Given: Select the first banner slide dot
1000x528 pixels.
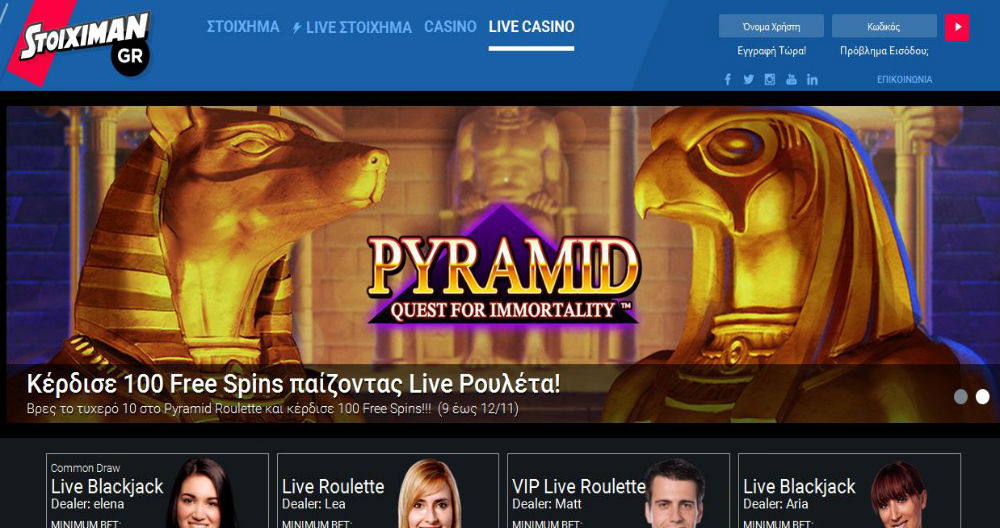Looking at the screenshot, I should [960, 397].
